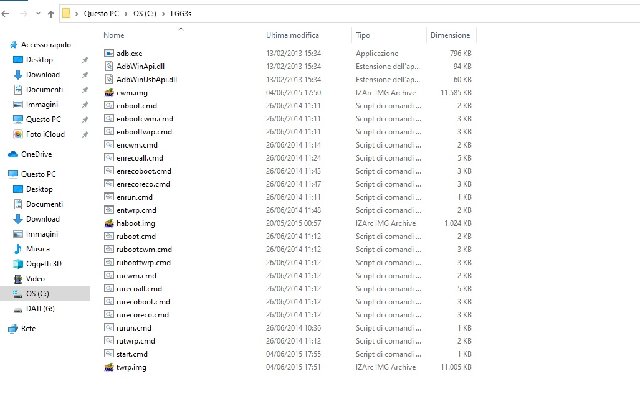640x399 pixels.
Task: Select hsboot.img archive icon
Action: 109,223
